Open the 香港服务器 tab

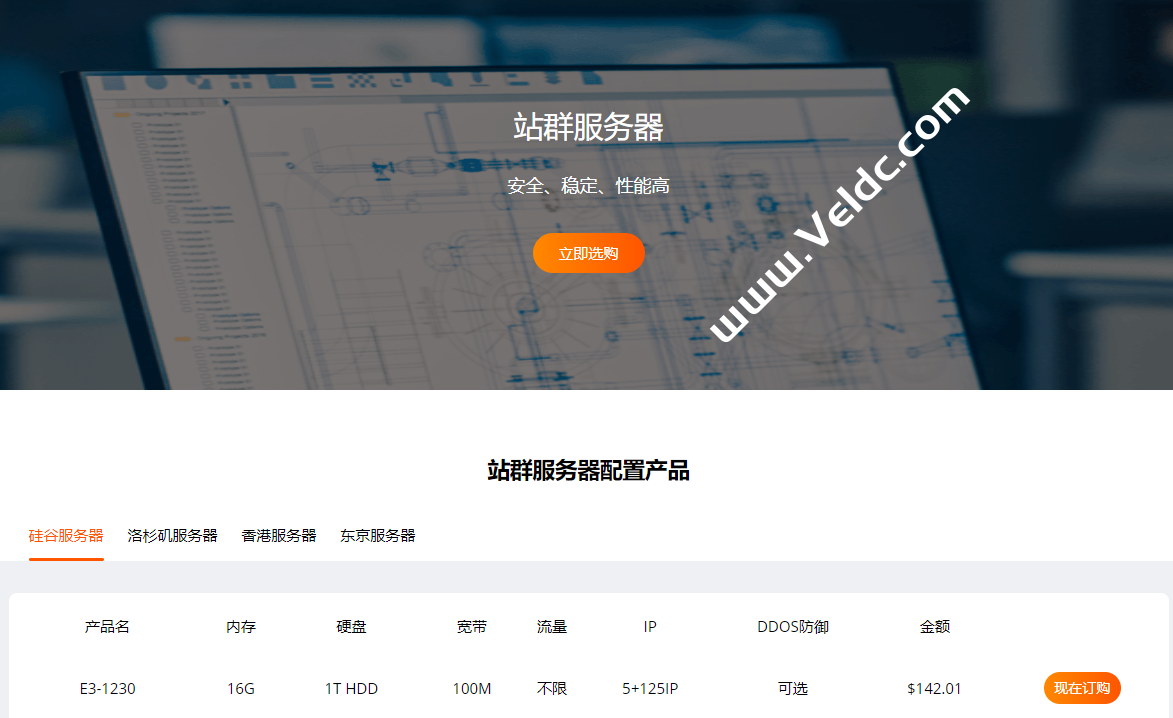(x=278, y=536)
